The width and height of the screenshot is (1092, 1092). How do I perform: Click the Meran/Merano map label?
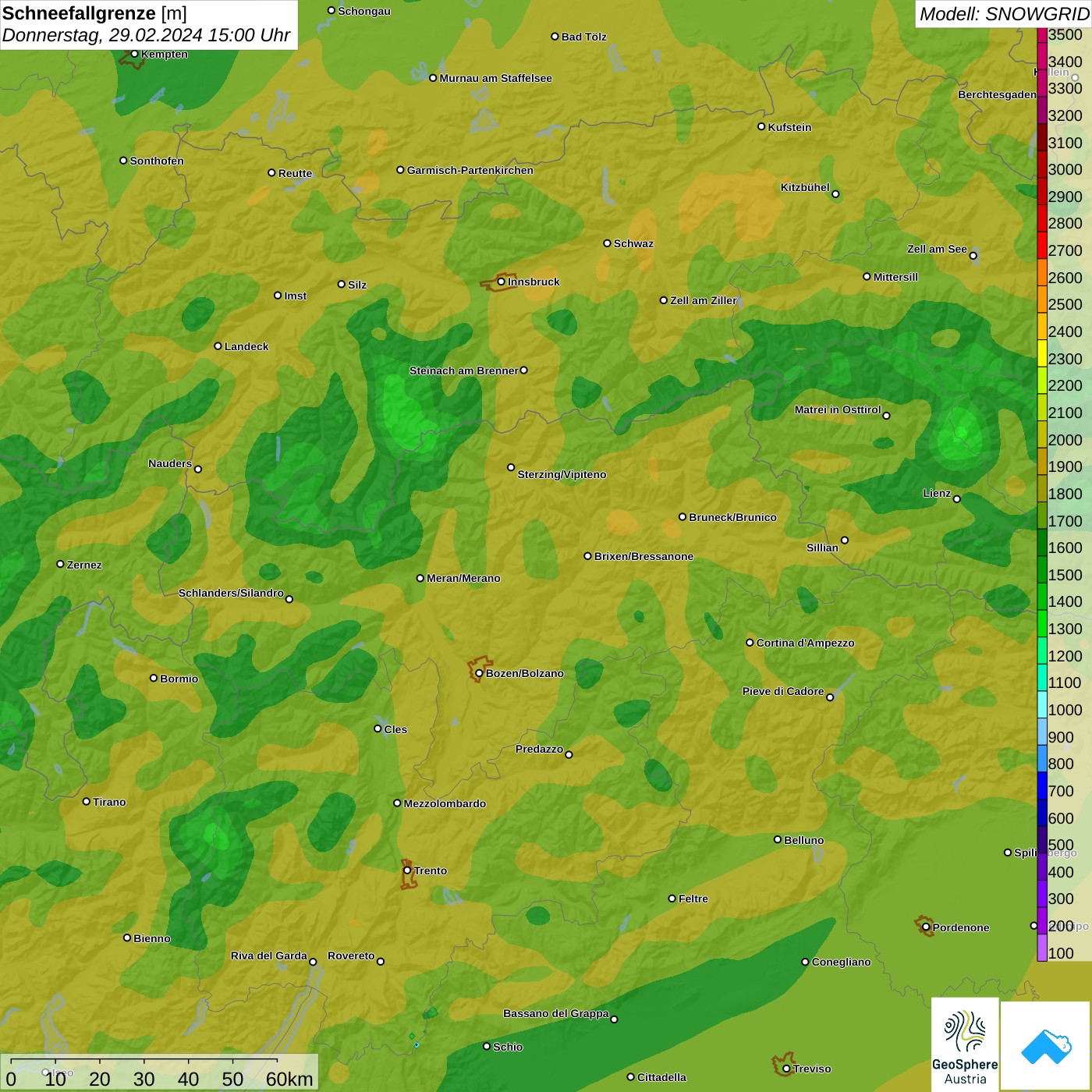(x=463, y=578)
